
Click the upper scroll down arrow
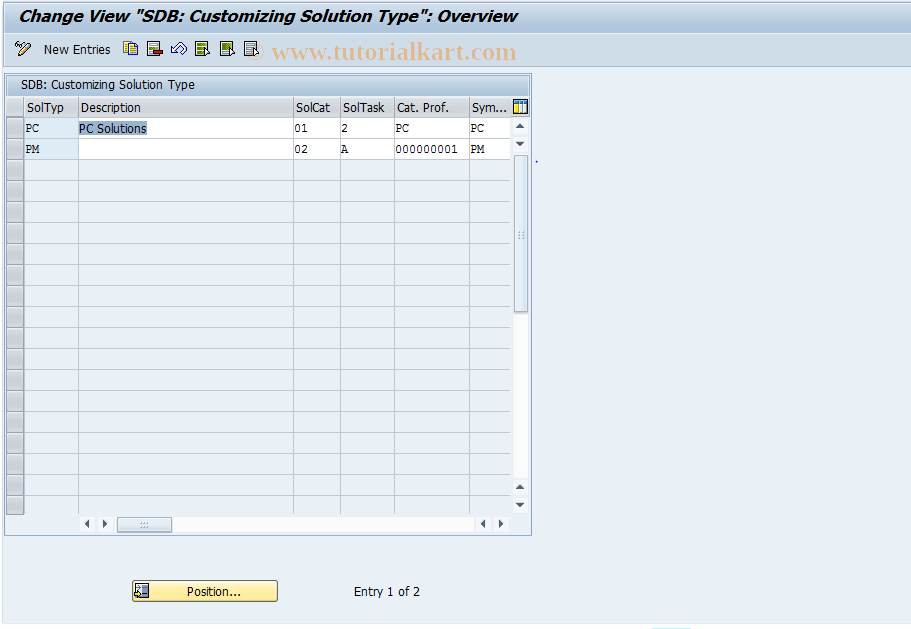coord(520,143)
